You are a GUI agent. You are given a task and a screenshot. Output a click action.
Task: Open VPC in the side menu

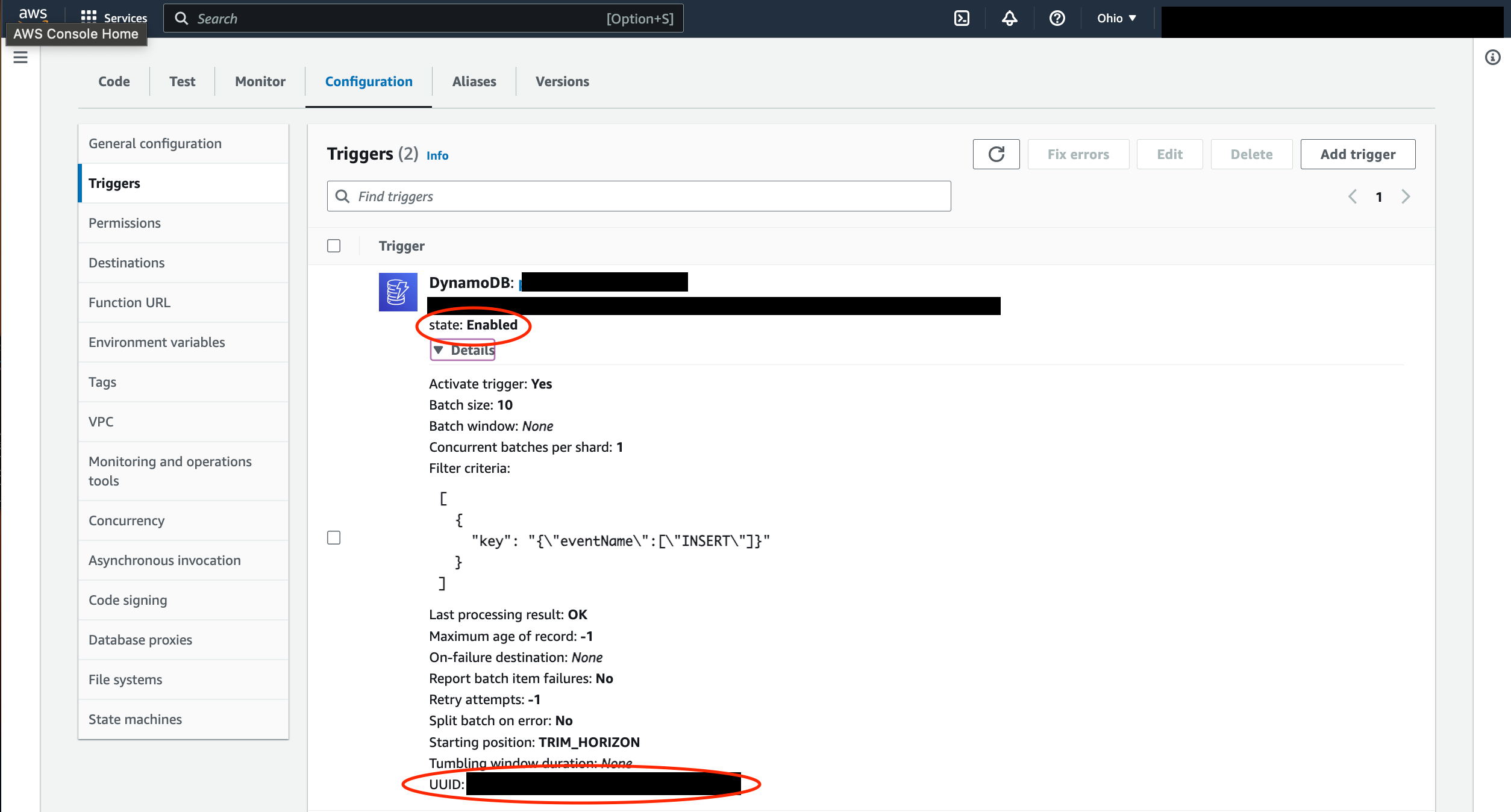[x=183, y=422]
